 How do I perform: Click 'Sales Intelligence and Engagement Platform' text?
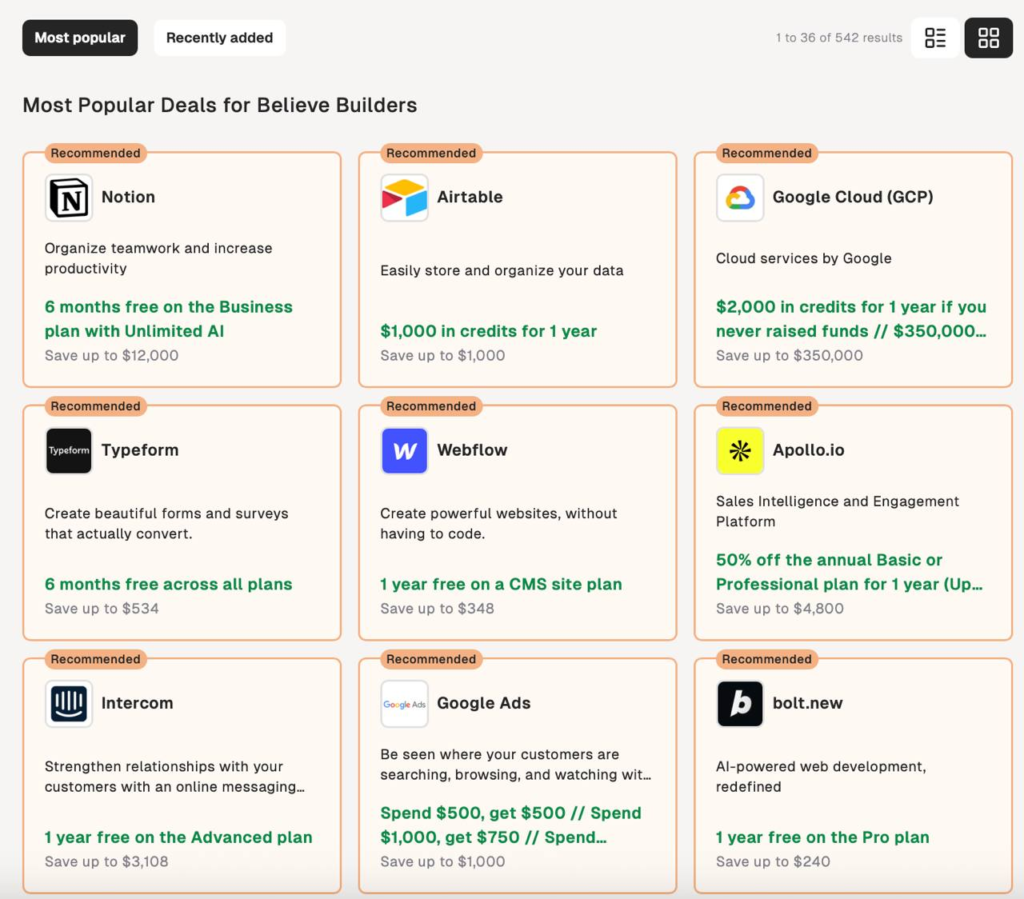[x=837, y=511]
